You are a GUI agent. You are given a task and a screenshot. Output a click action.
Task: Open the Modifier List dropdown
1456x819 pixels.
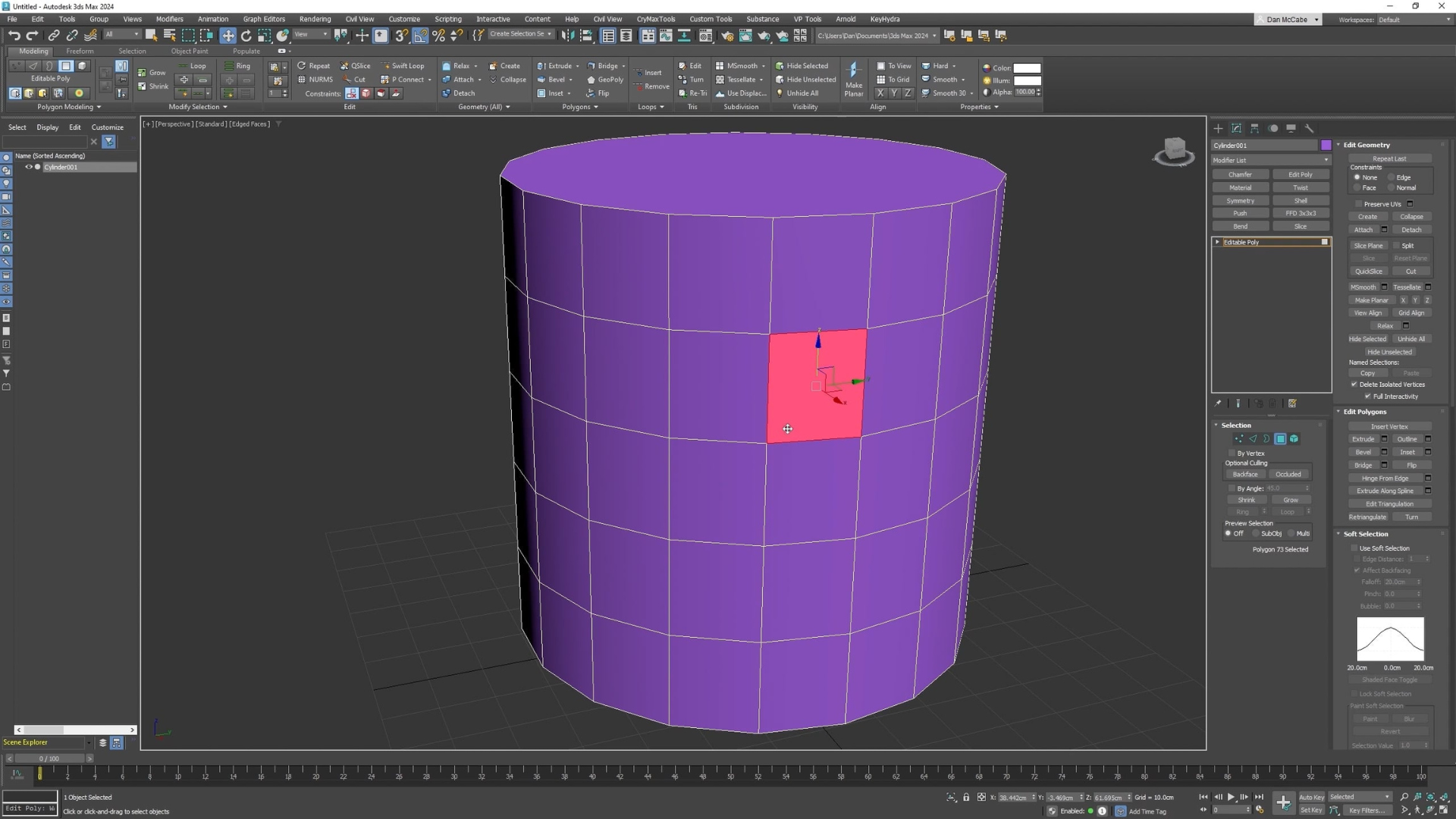tap(1270, 160)
